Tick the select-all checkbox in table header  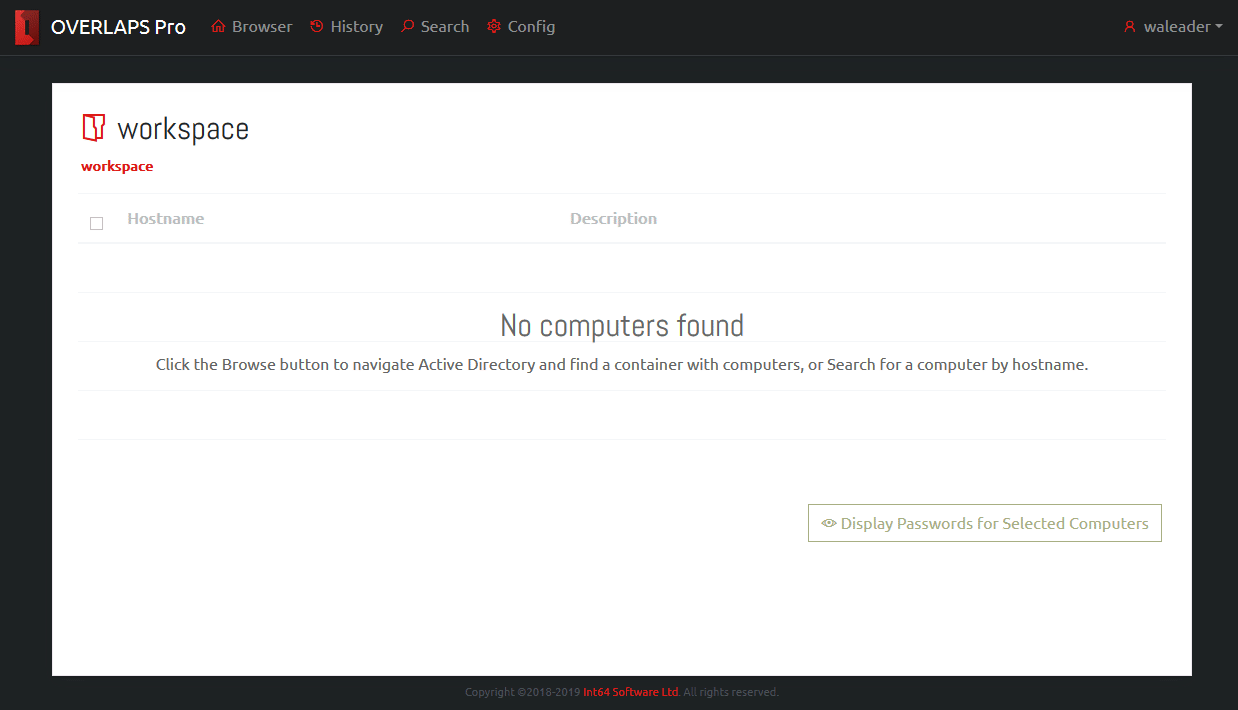click(x=96, y=223)
